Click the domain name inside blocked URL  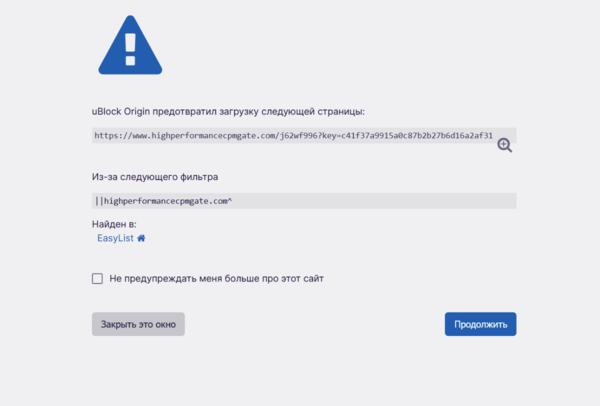click(210, 135)
